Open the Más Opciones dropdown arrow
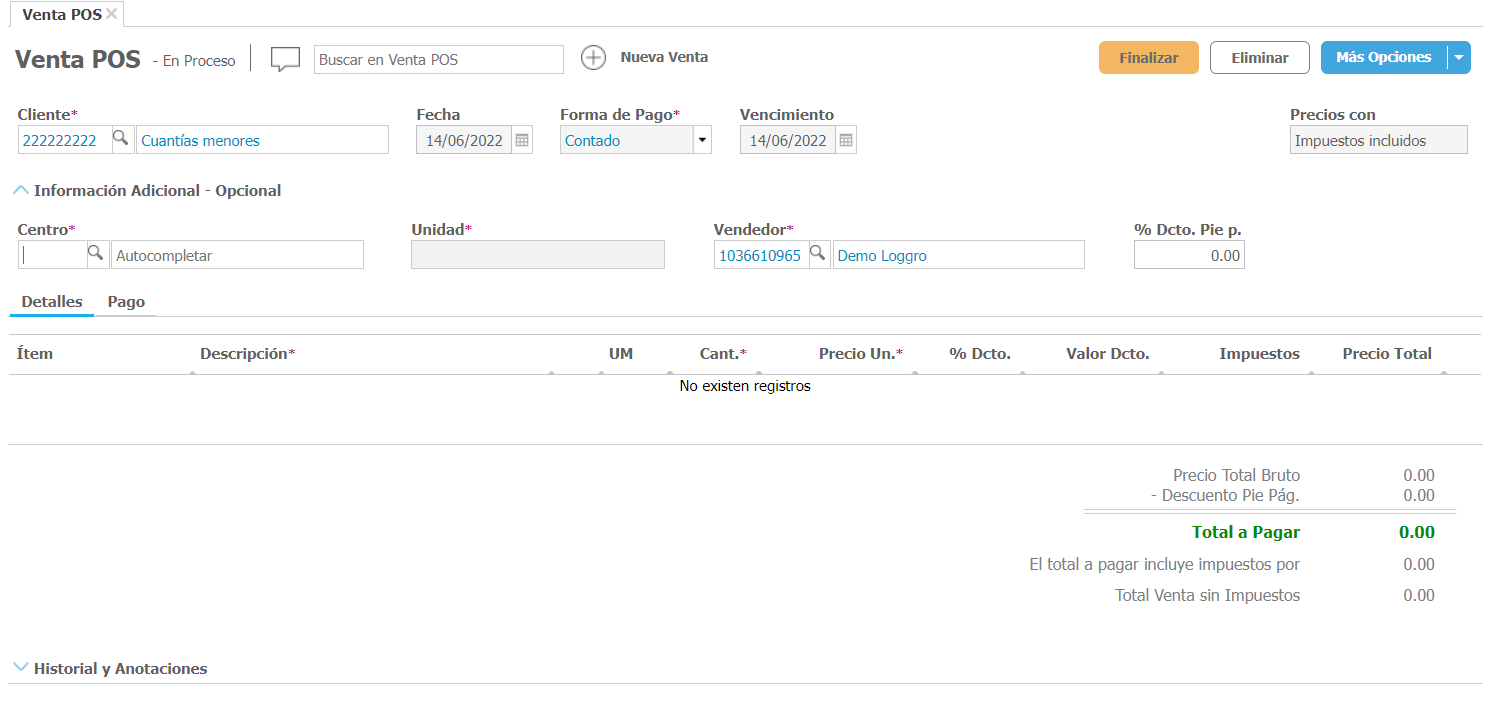 click(x=1459, y=58)
